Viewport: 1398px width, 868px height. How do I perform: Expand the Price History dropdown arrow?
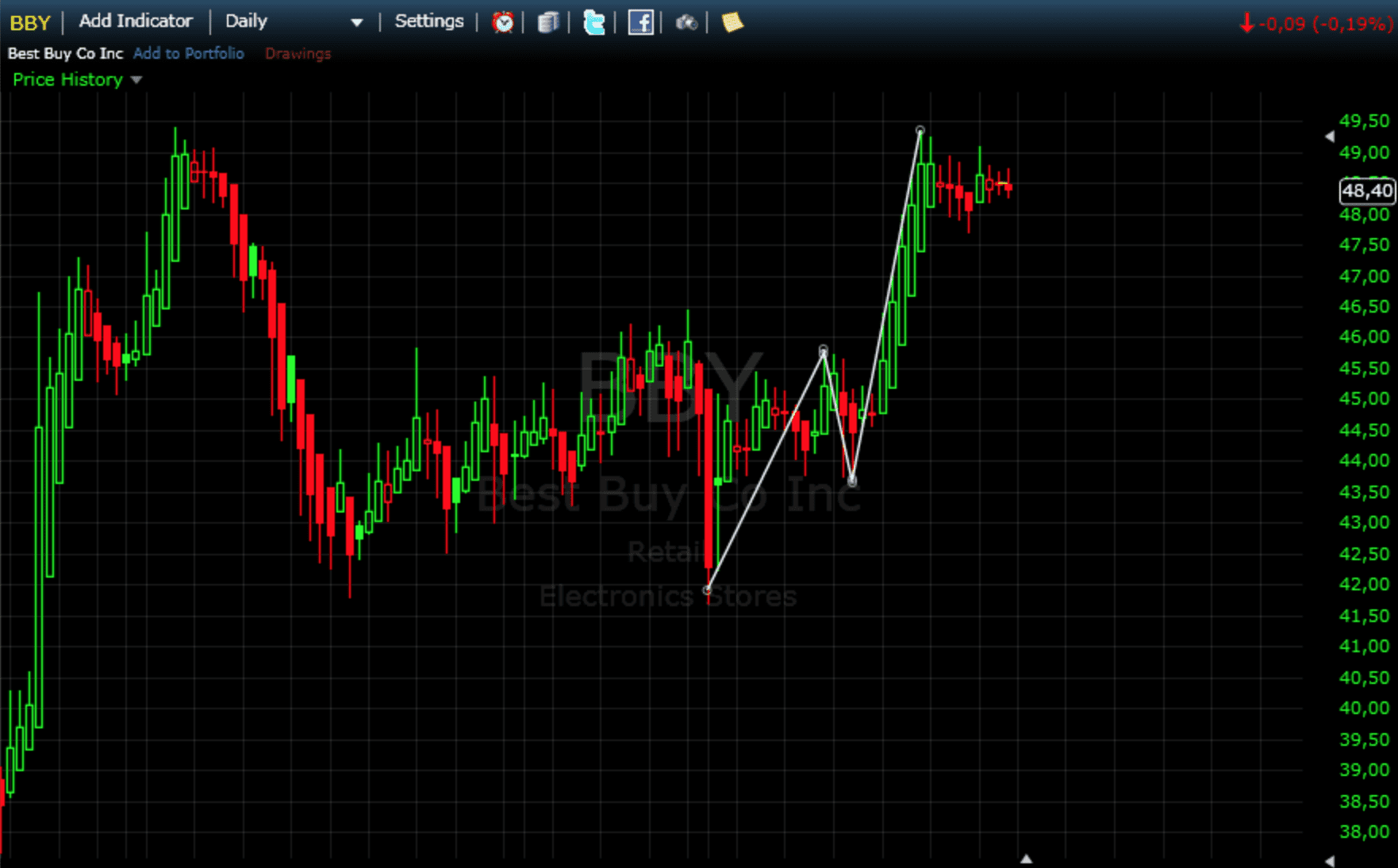(136, 80)
